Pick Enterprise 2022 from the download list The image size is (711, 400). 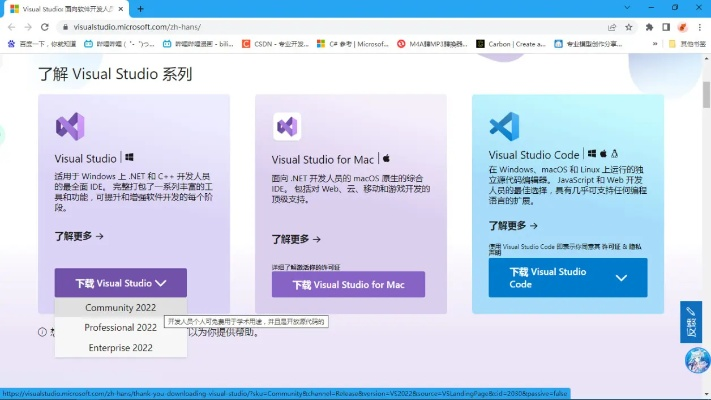click(120, 348)
